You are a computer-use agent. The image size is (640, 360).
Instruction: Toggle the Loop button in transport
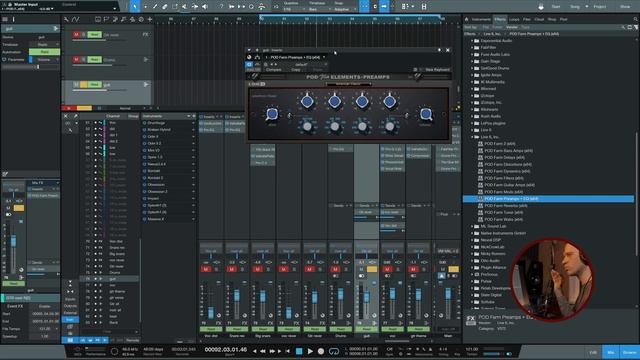[x=334, y=351]
